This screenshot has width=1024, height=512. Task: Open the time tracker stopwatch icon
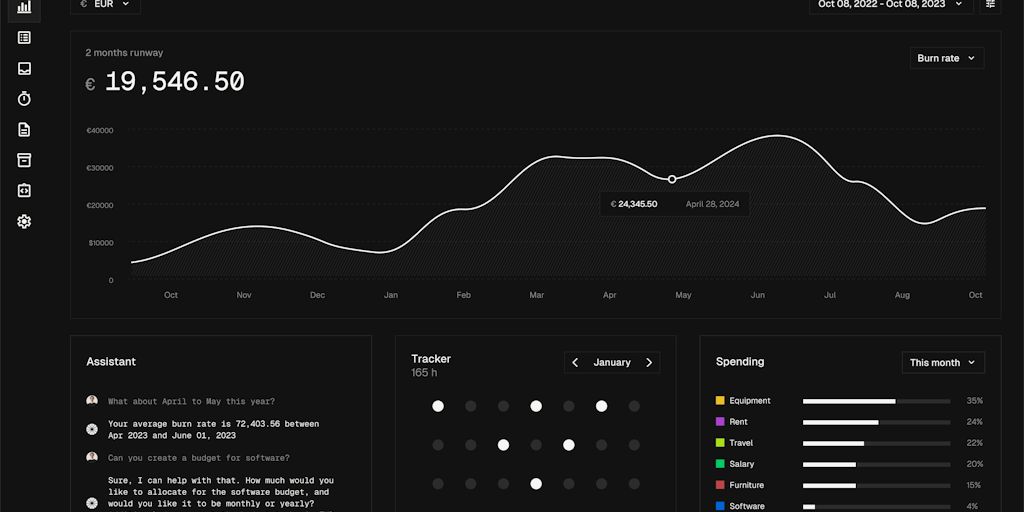point(24,99)
